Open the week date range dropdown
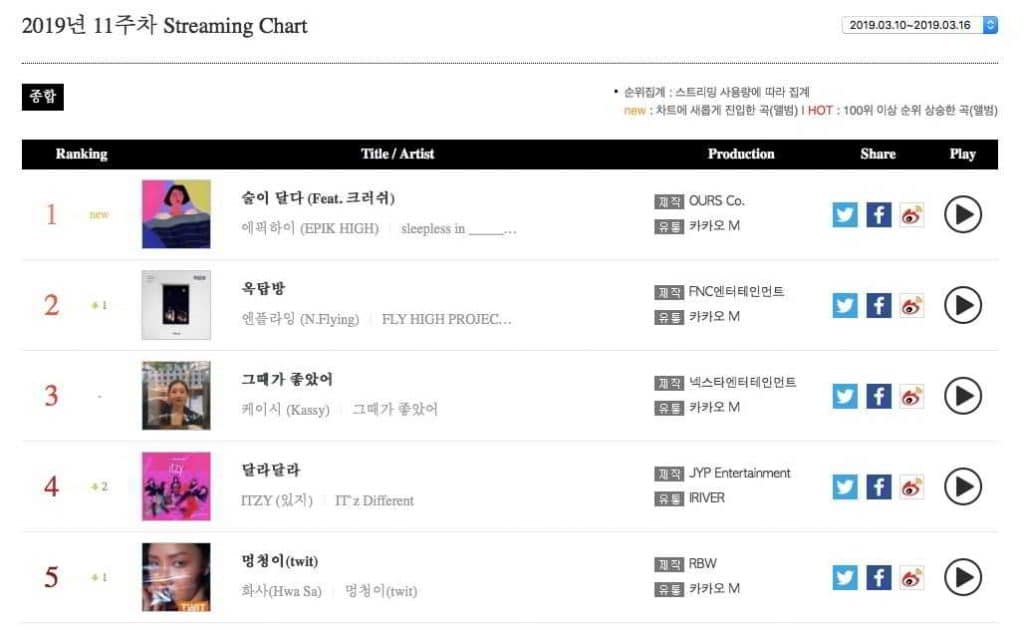Viewport: 1024px width, 630px height. pos(919,25)
